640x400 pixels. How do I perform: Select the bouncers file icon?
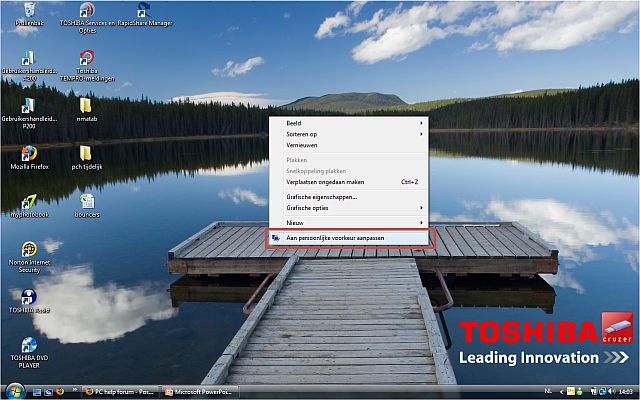pyautogui.click(x=87, y=206)
